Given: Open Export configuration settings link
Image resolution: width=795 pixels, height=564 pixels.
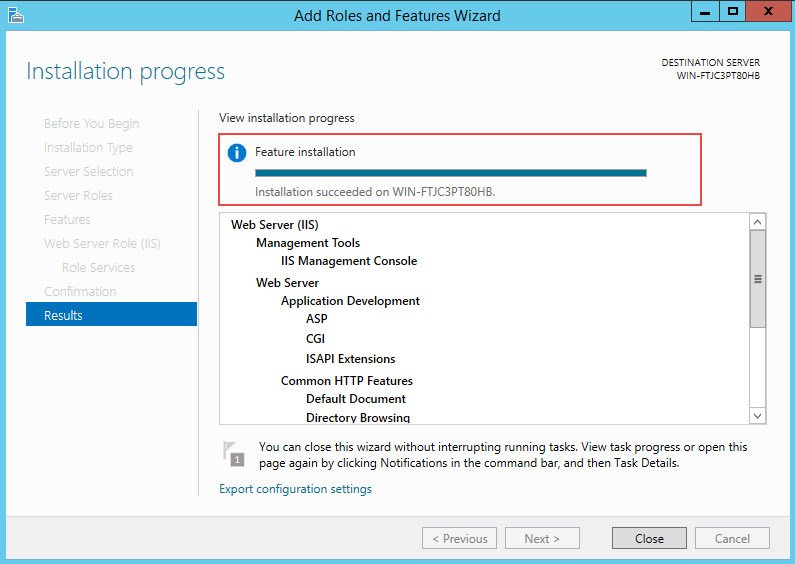Looking at the screenshot, I should [x=295, y=489].
